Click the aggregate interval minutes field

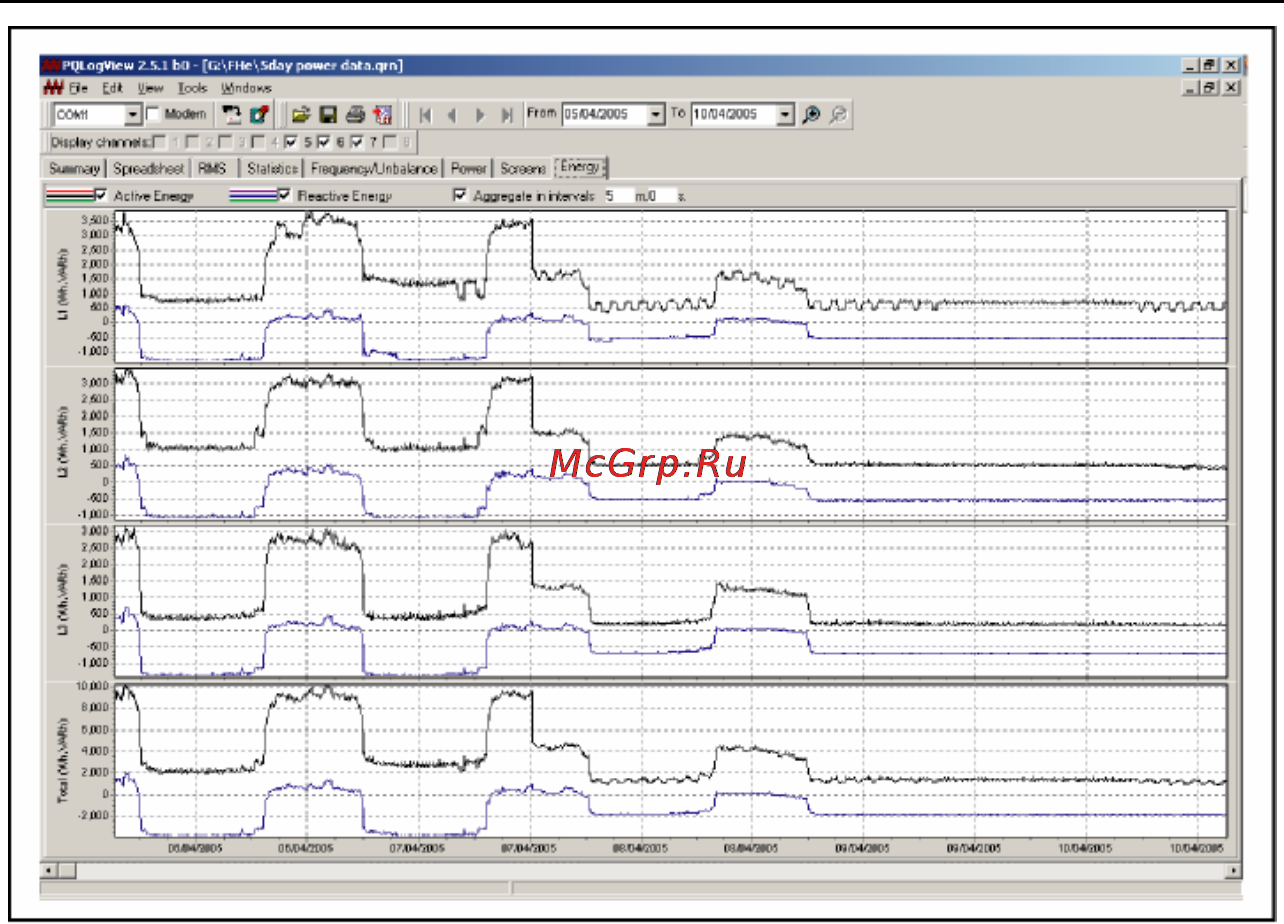pos(619,196)
